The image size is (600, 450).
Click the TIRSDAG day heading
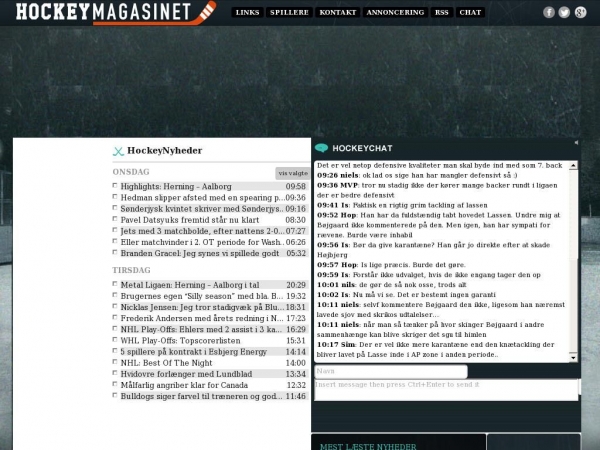coord(131,270)
